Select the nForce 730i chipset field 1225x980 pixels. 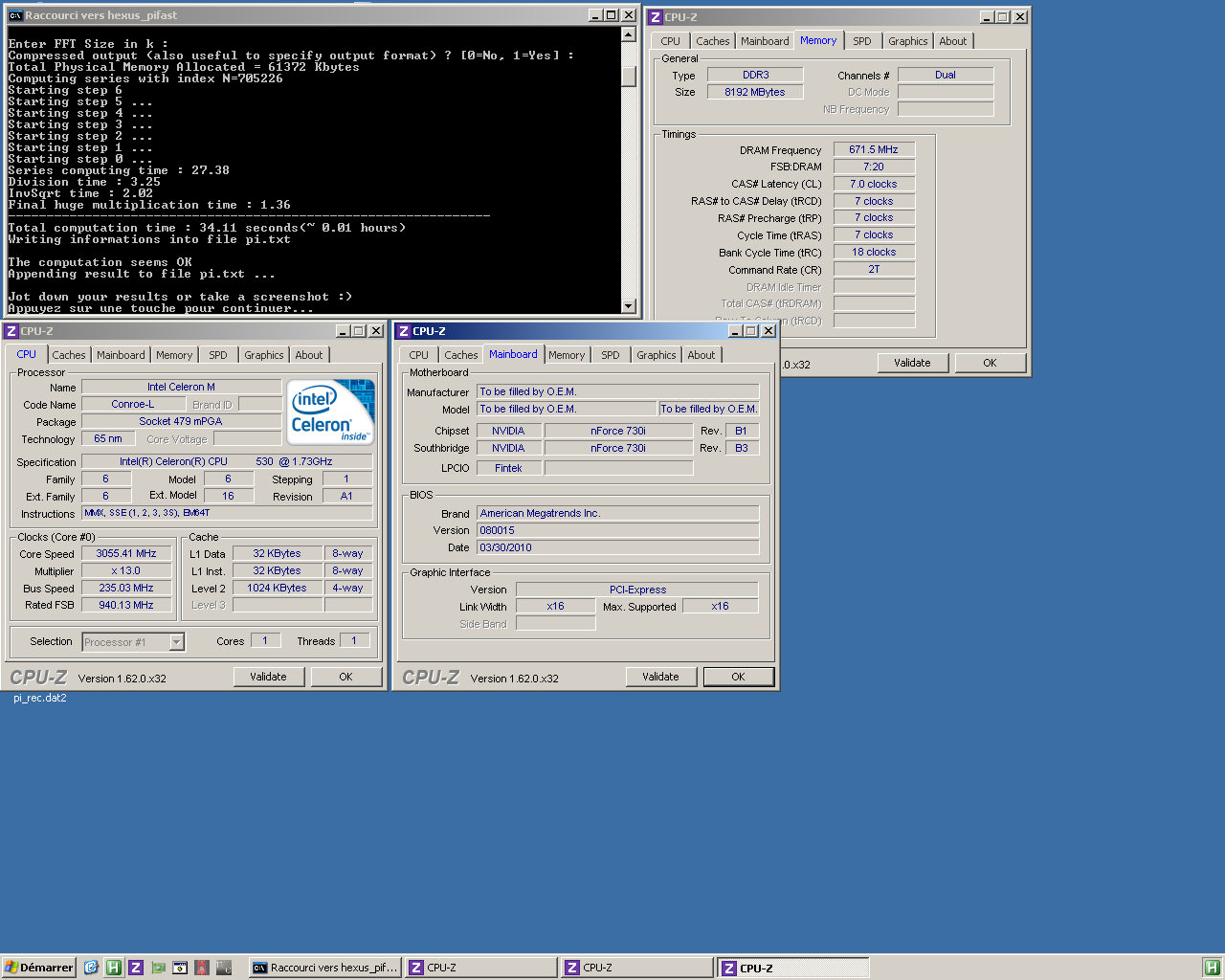(618, 431)
